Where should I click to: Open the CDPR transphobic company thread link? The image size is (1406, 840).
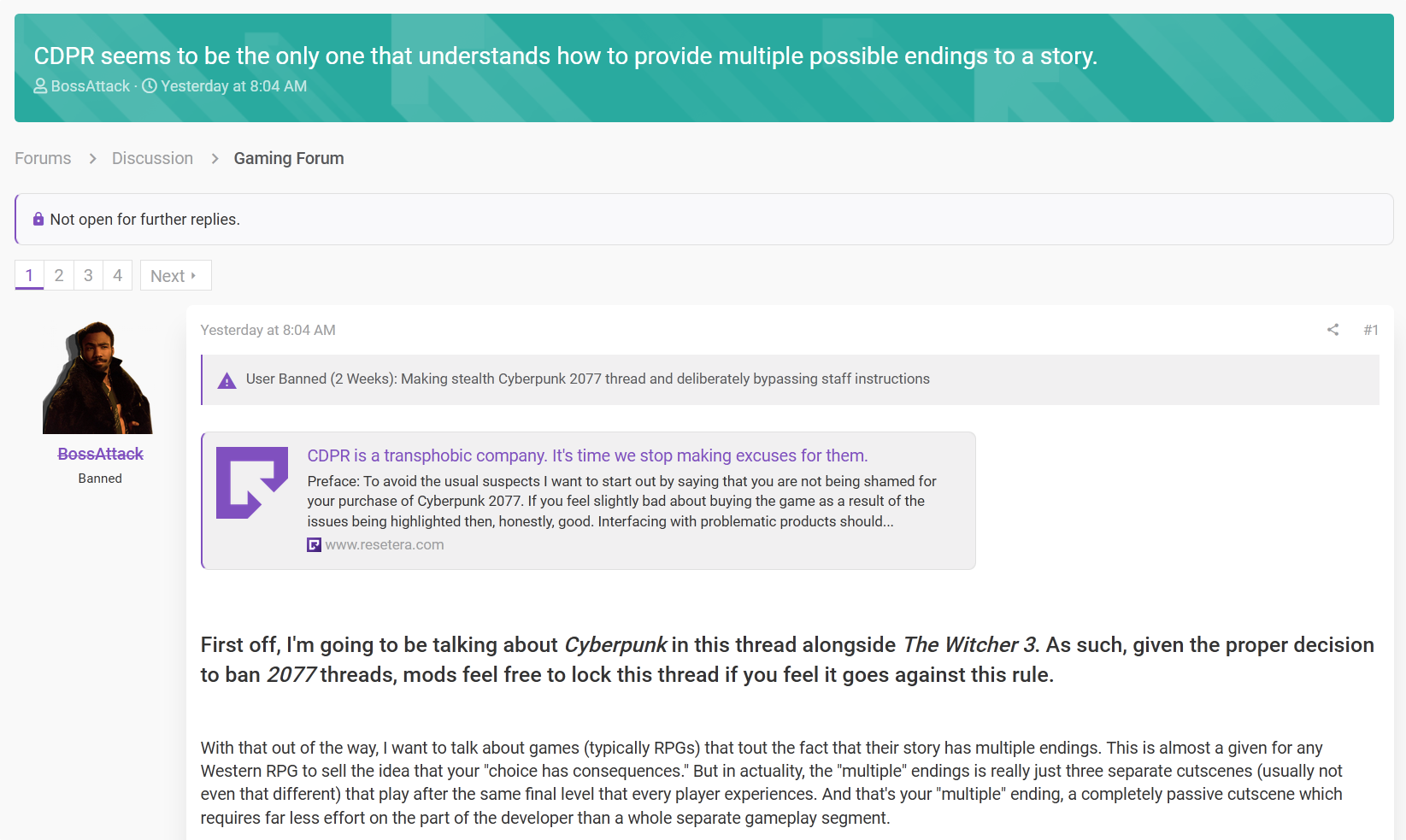pyautogui.click(x=587, y=456)
